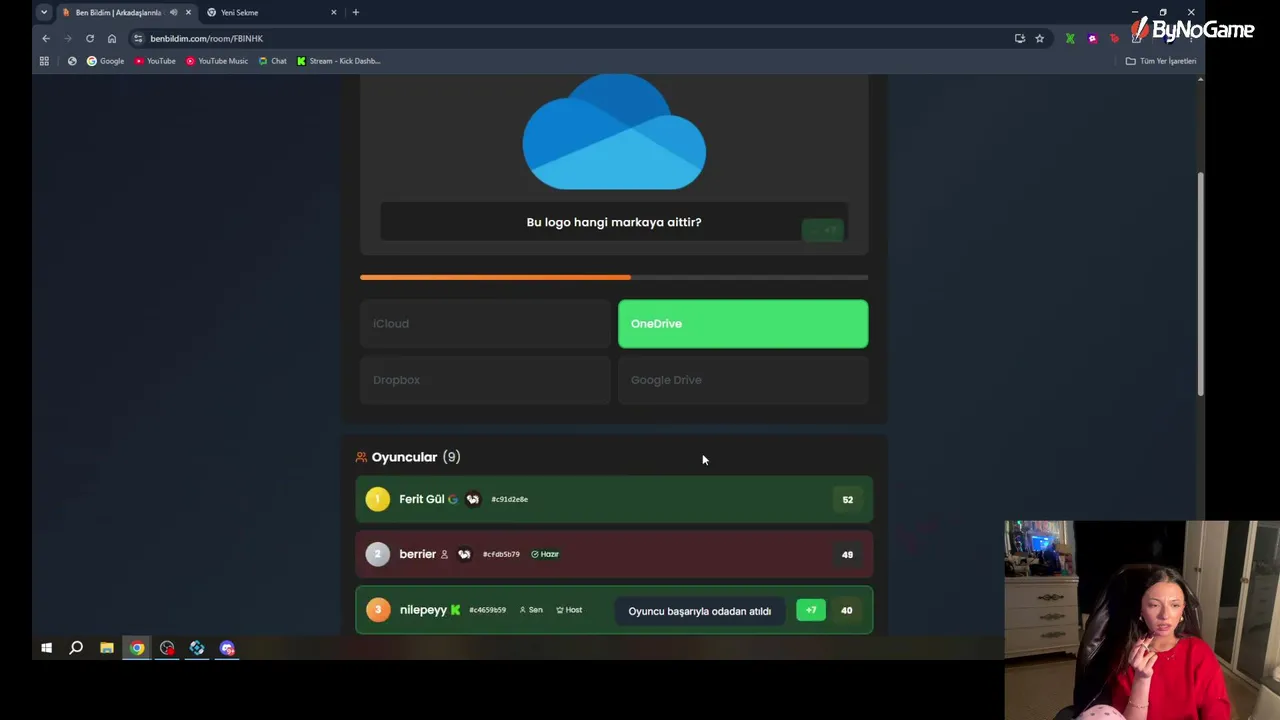This screenshot has height=720, width=1280.
Task: Close the Ben Bildim tab
Action: tap(188, 12)
